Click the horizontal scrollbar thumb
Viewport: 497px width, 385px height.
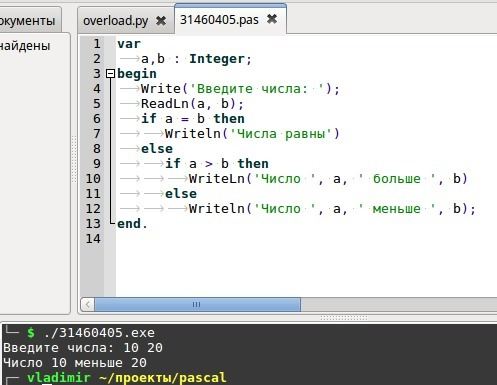click(x=197, y=304)
